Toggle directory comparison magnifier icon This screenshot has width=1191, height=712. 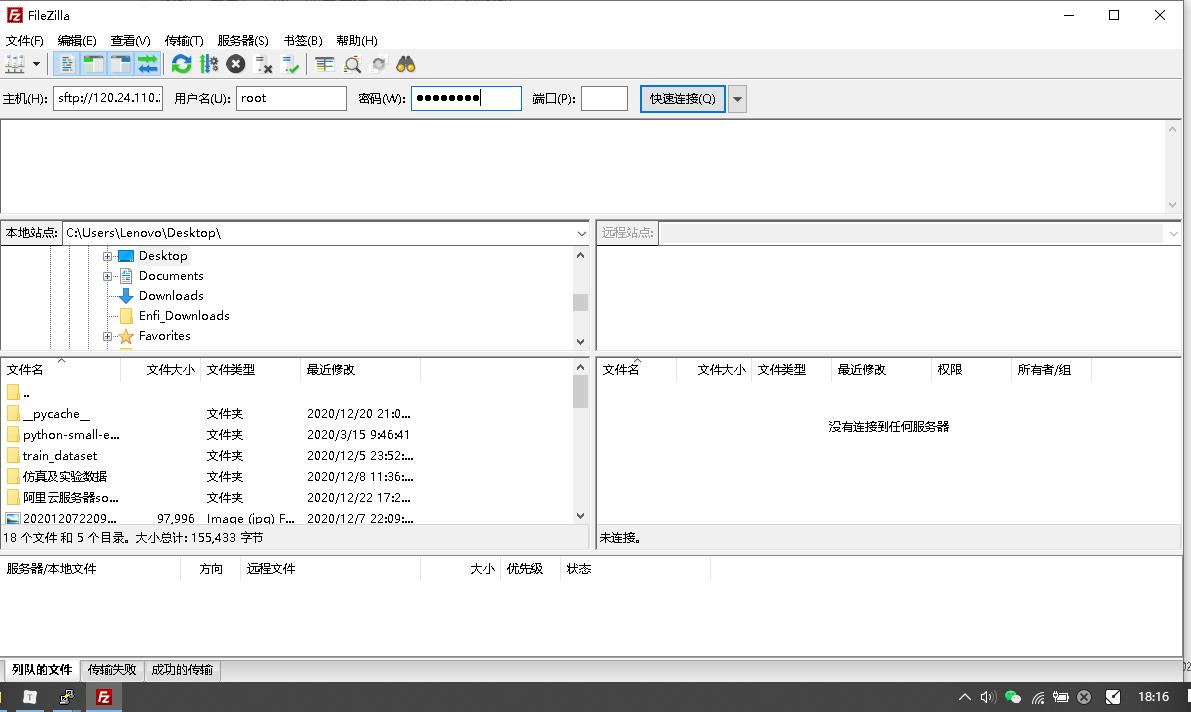[x=352, y=65]
